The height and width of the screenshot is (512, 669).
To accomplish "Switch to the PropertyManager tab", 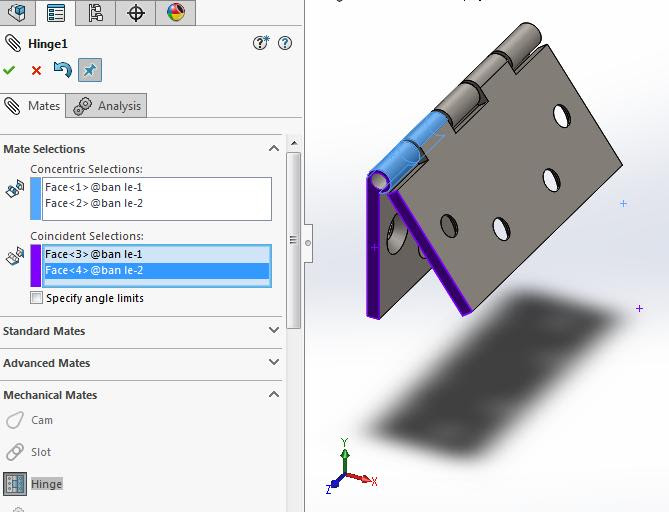I will coord(56,13).
